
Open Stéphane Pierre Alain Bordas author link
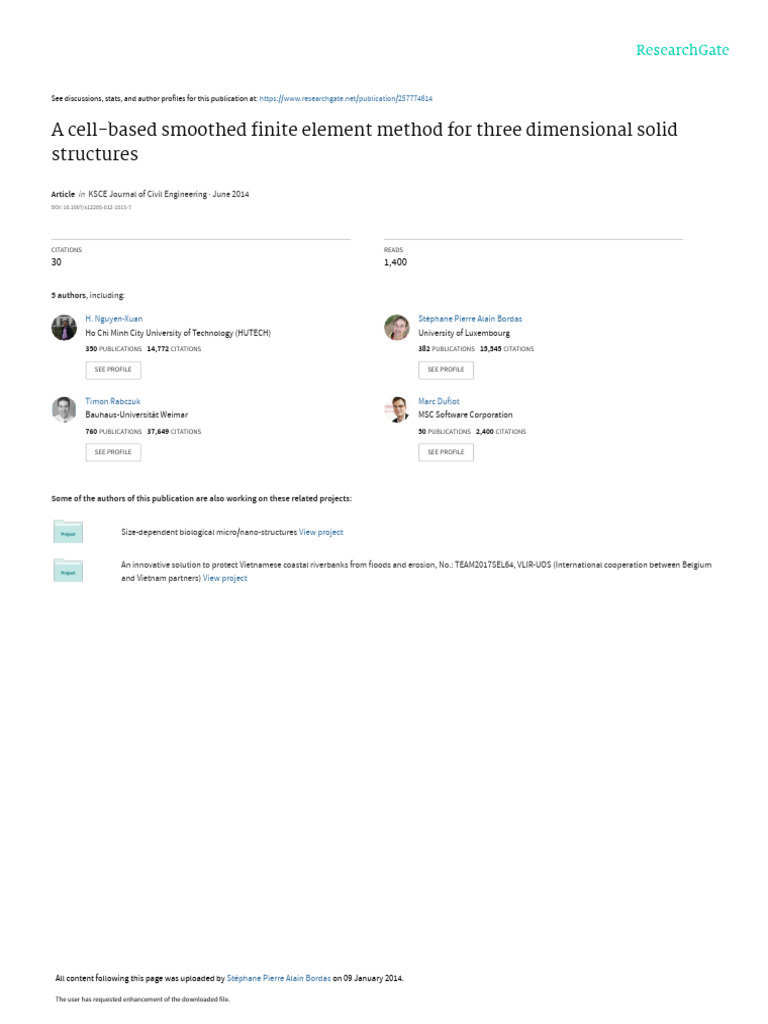tap(470, 319)
